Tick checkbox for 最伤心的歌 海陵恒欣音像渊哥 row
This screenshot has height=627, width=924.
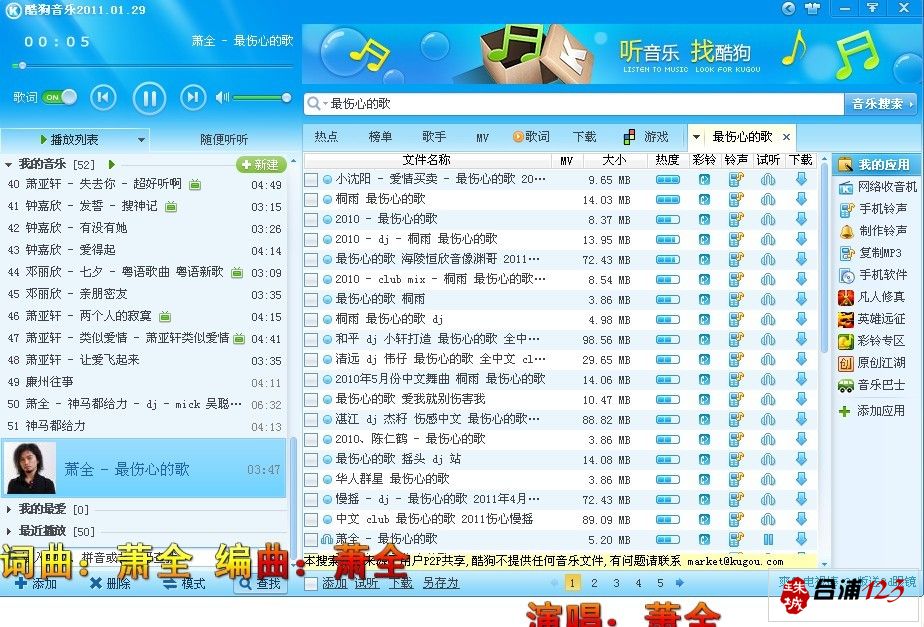tap(311, 260)
